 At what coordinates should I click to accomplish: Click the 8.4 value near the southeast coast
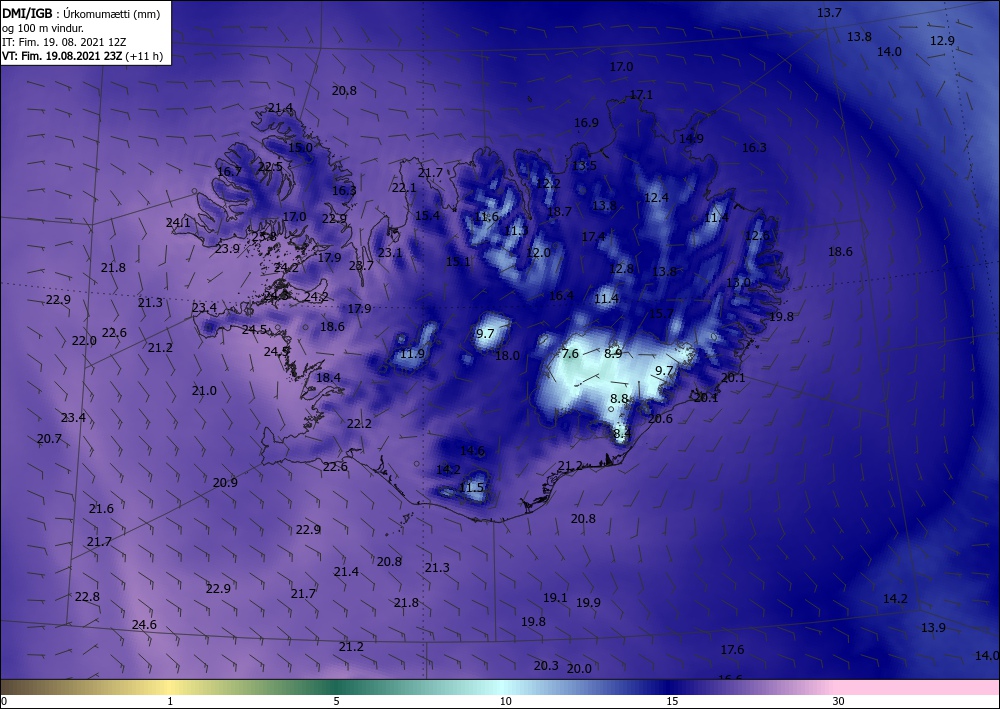click(622, 434)
